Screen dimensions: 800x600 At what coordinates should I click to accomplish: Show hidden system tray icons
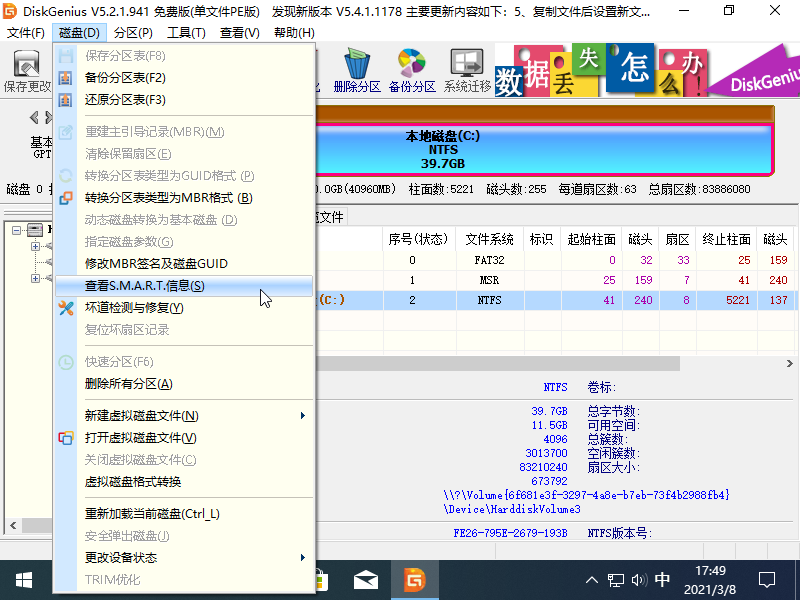(x=592, y=579)
